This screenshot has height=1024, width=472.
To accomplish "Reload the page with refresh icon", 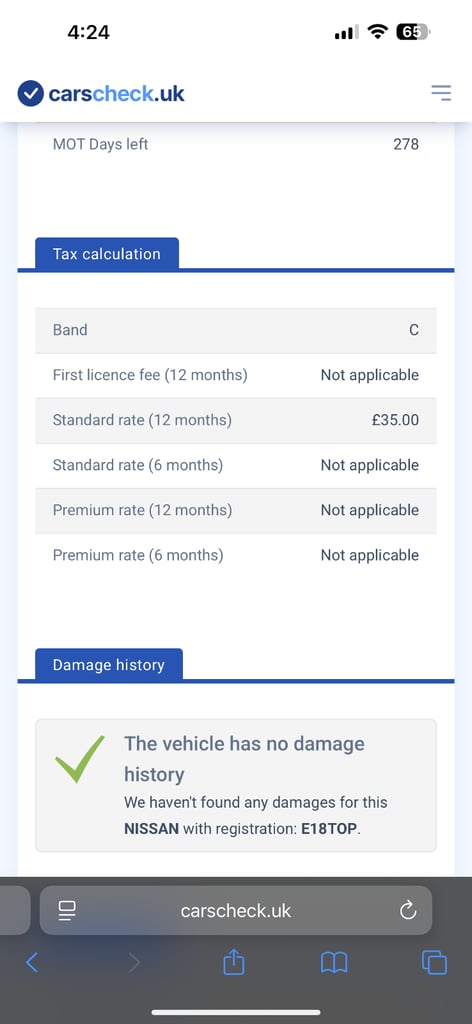I will (408, 910).
